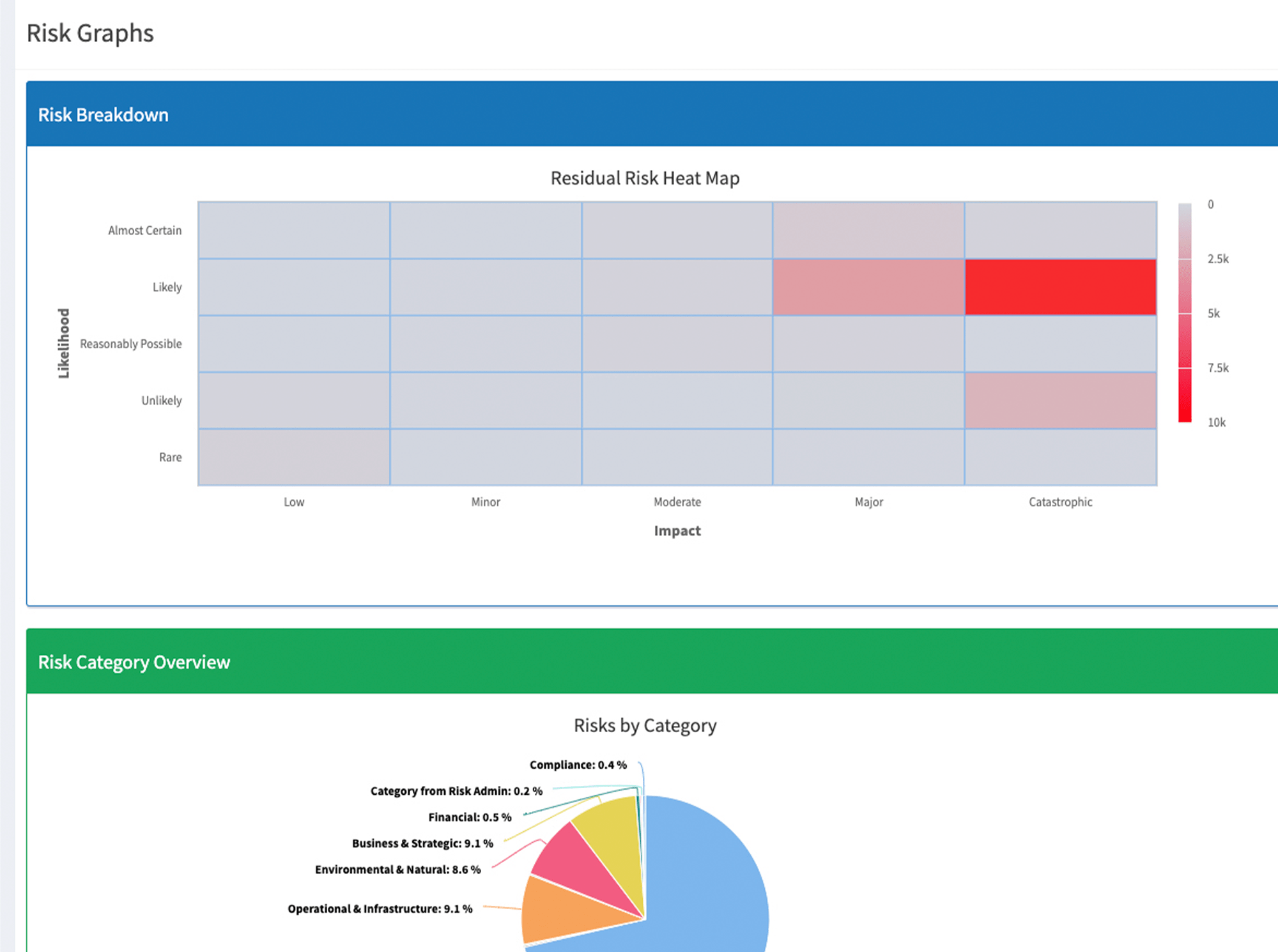
Task: Click the Risk Graphs page heading
Action: [90, 33]
